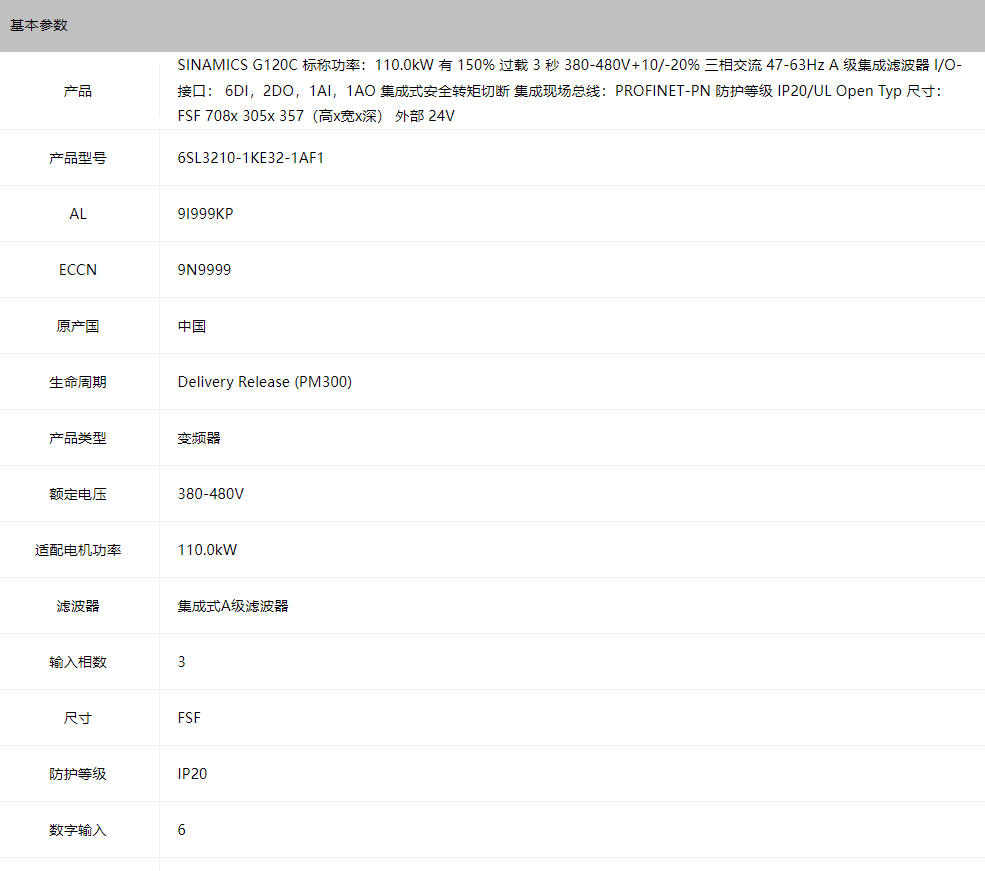The image size is (985, 871).
Task: Select the ECCN label cell
Action: pyautogui.click(x=78, y=270)
